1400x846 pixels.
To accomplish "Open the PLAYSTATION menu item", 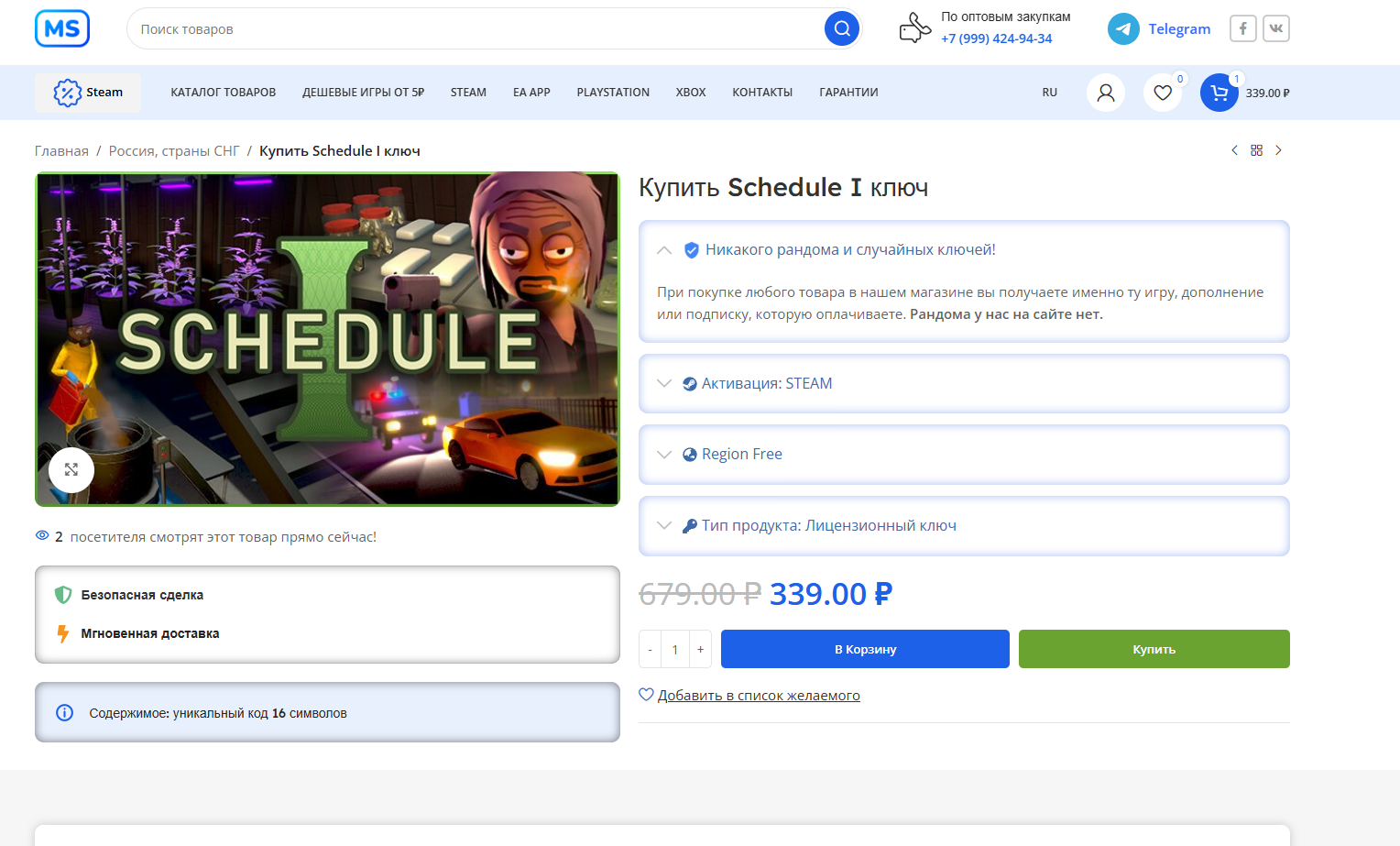I will pos(613,93).
